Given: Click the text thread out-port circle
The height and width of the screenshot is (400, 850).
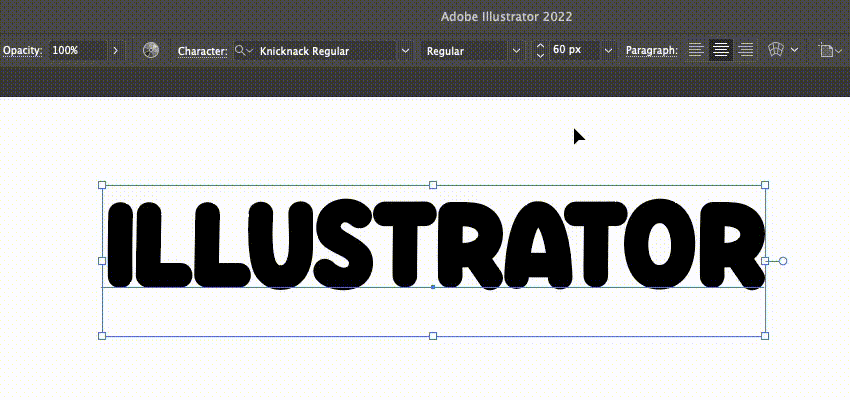Looking at the screenshot, I should (783, 261).
